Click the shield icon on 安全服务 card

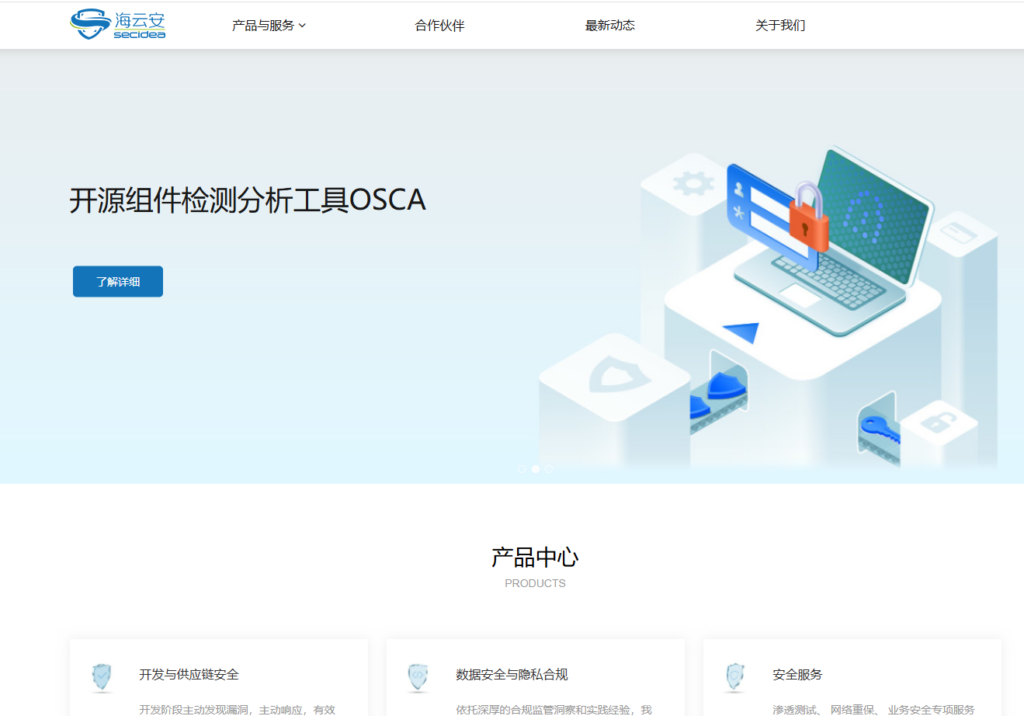point(735,677)
